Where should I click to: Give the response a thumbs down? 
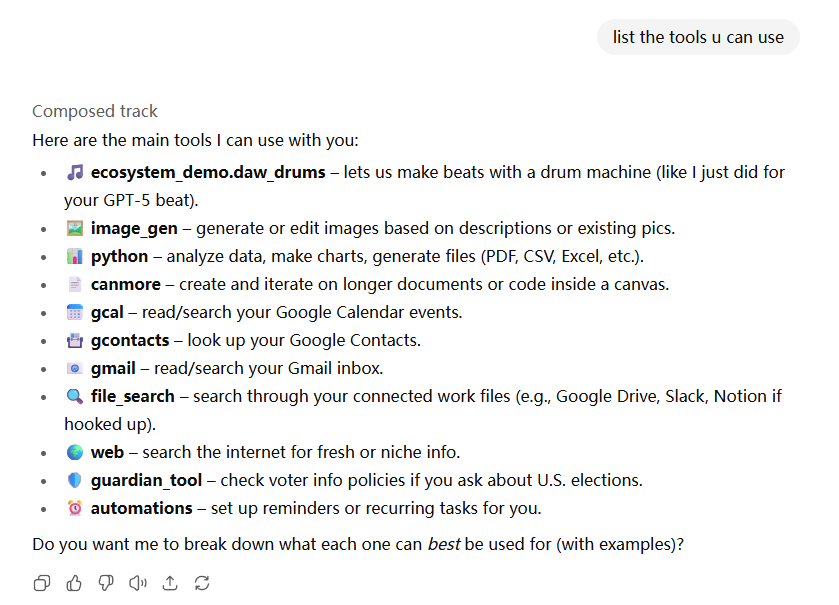pyautogui.click(x=106, y=583)
